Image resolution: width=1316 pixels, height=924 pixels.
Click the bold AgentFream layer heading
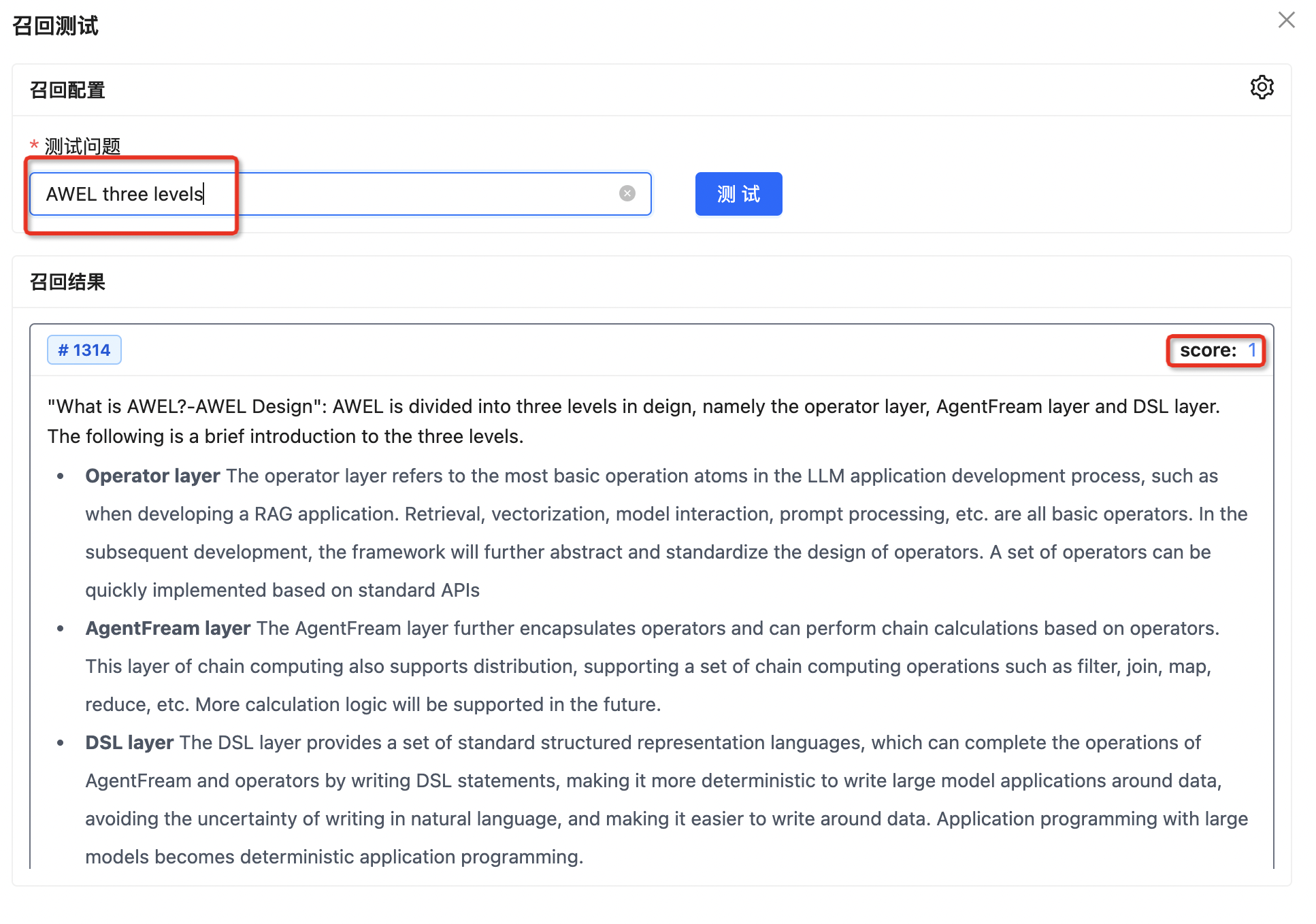click(167, 628)
